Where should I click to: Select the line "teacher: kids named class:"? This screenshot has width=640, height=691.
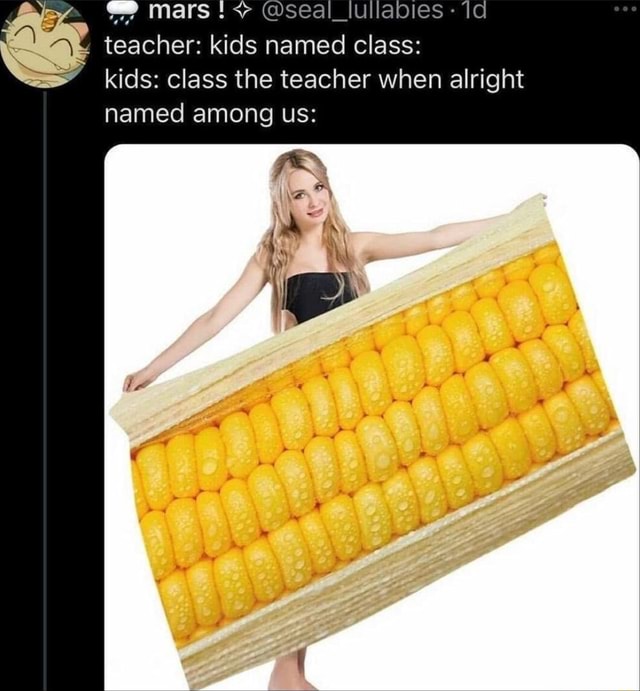tap(262, 45)
